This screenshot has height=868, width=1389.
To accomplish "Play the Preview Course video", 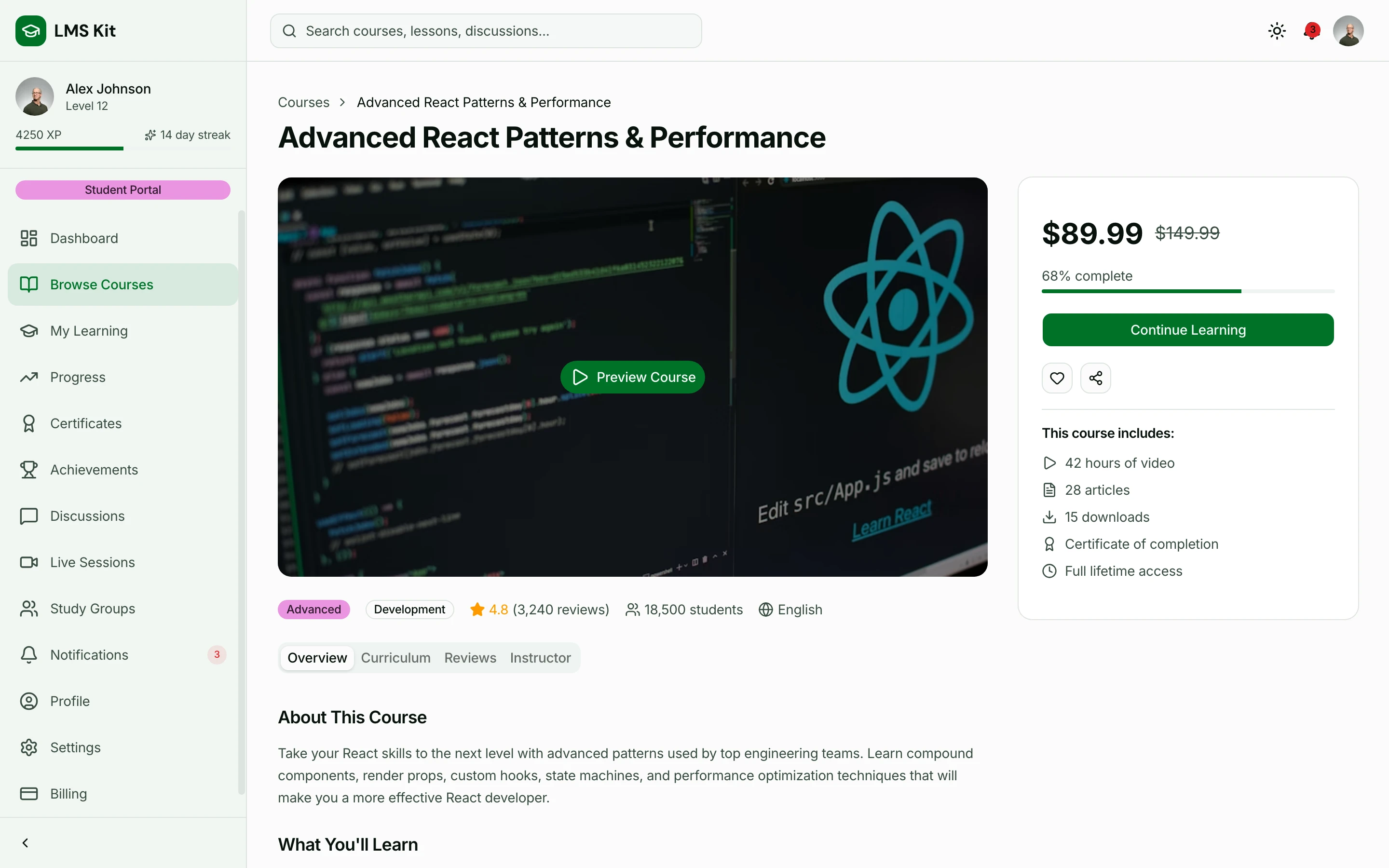I will click(632, 377).
